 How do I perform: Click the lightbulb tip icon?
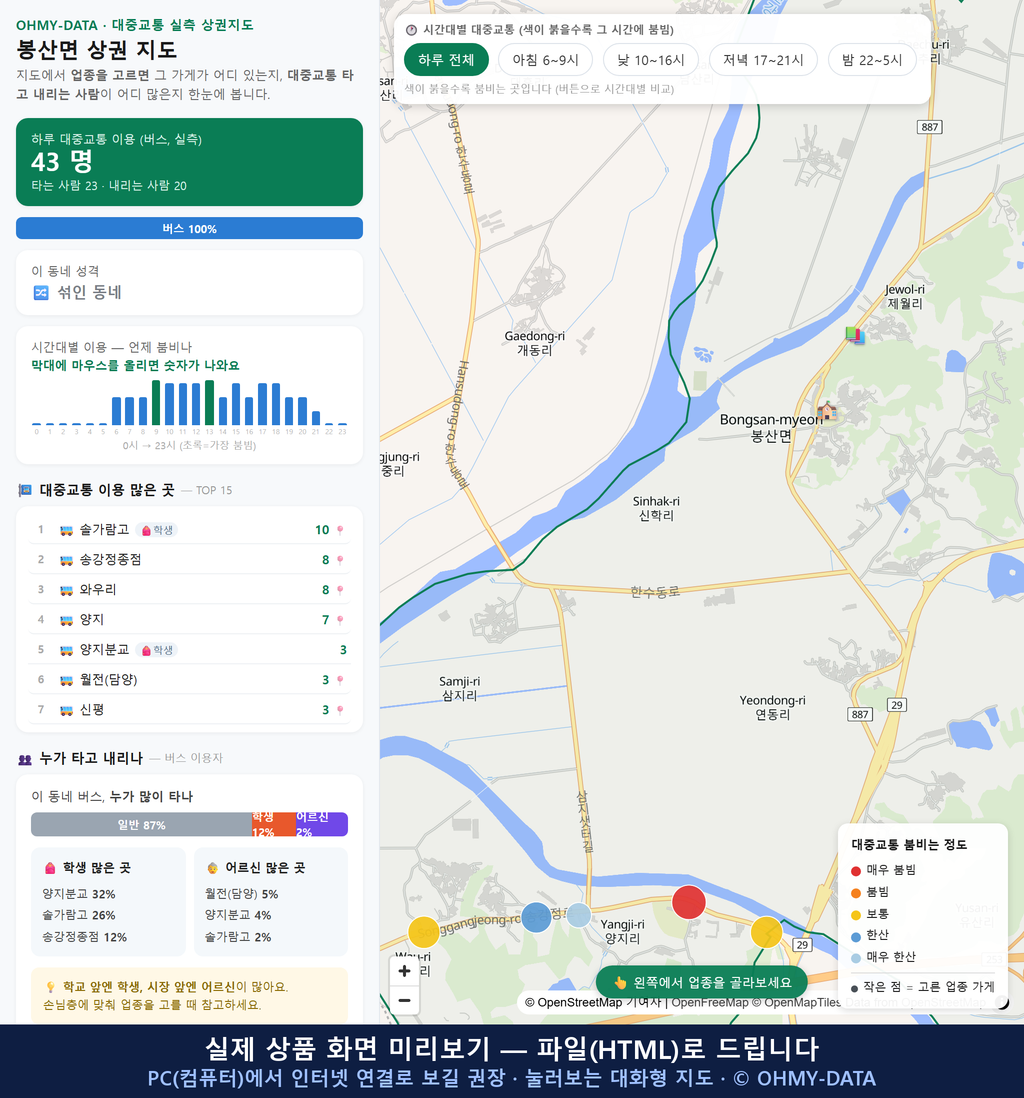pos(50,987)
